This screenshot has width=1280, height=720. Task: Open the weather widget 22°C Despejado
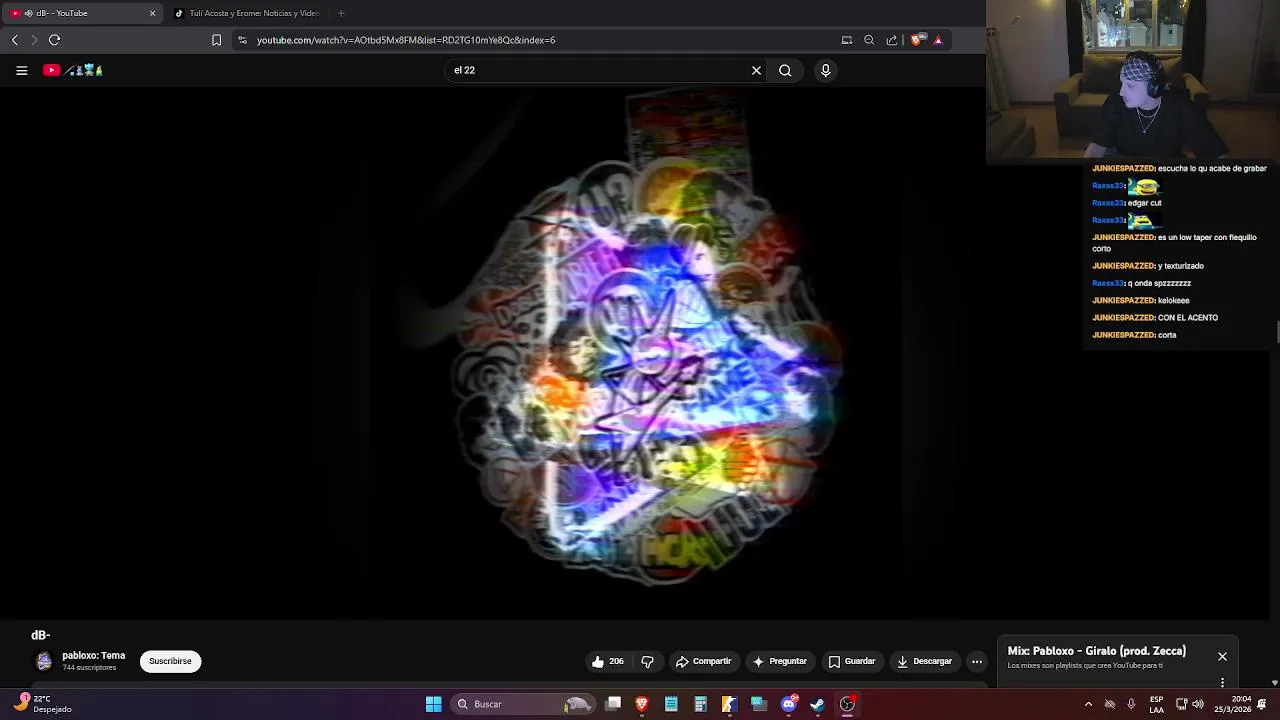(42, 704)
